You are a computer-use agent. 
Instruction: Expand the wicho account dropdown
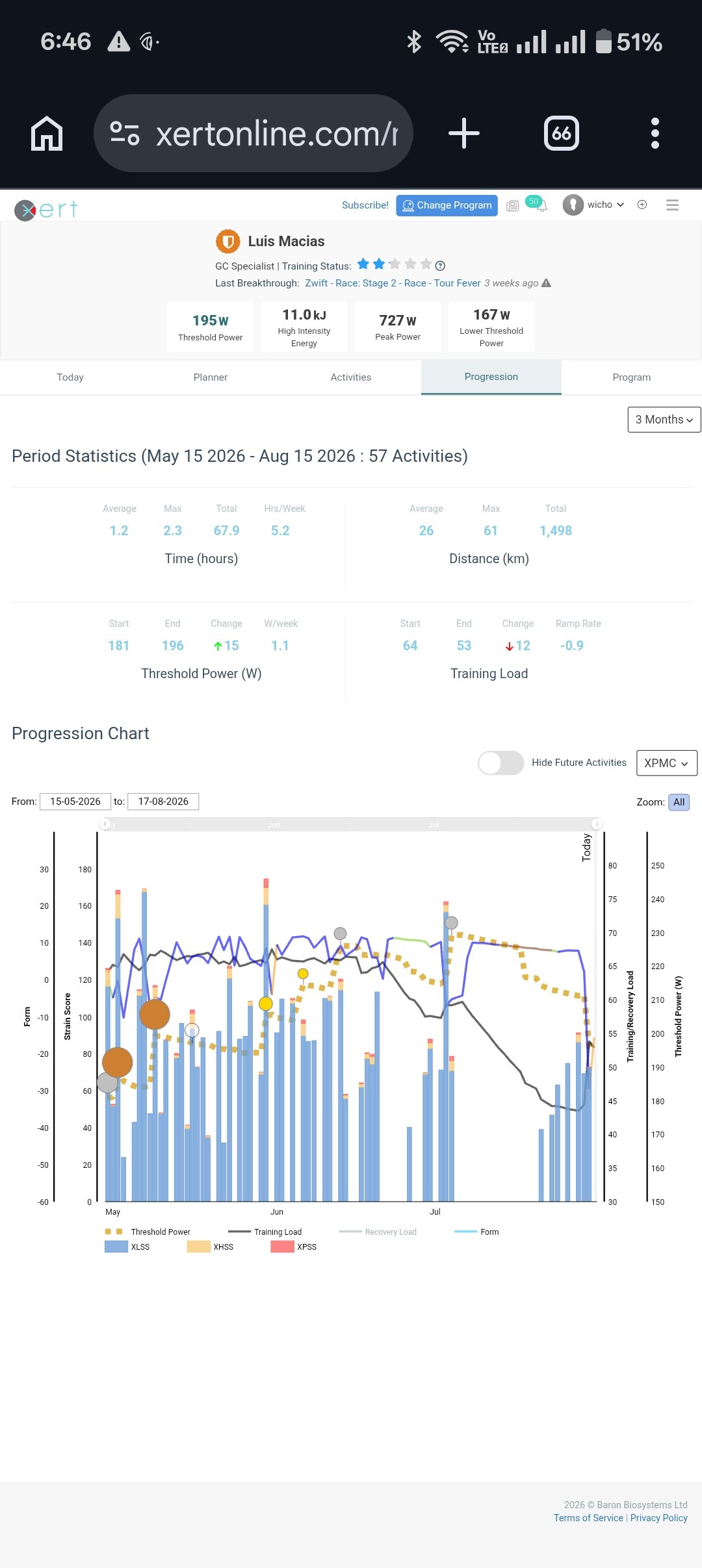594,205
